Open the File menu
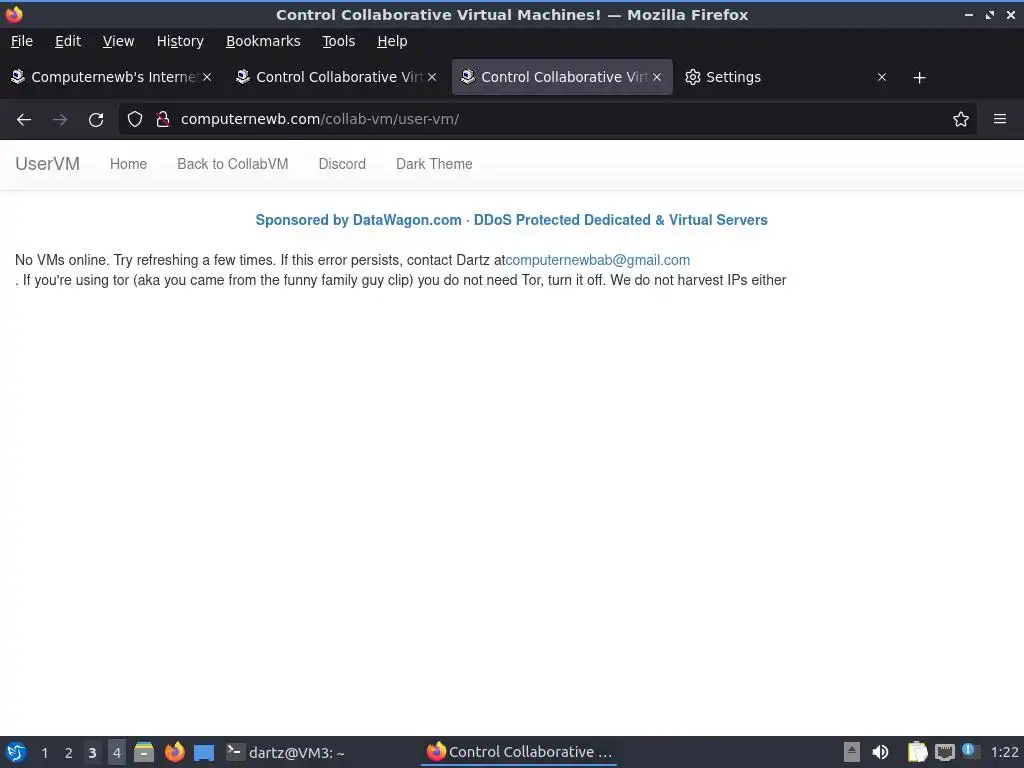The width and height of the screenshot is (1024, 768). click(22, 41)
